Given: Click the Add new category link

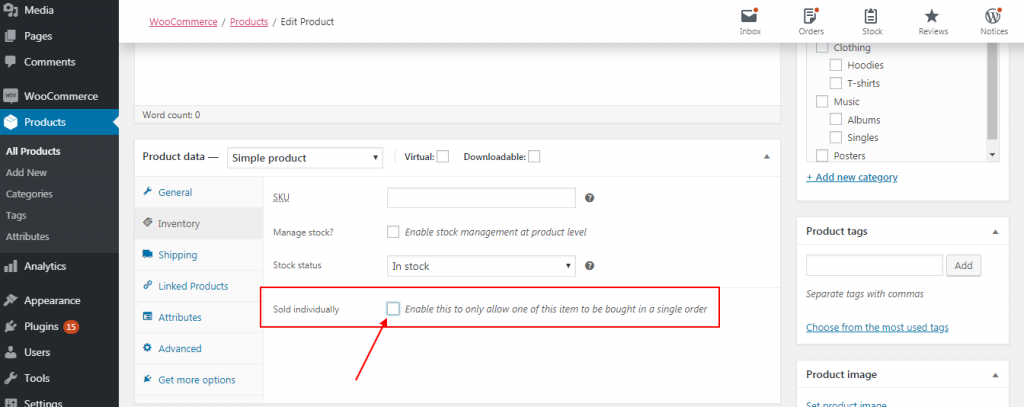Looking at the screenshot, I should (852, 177).
